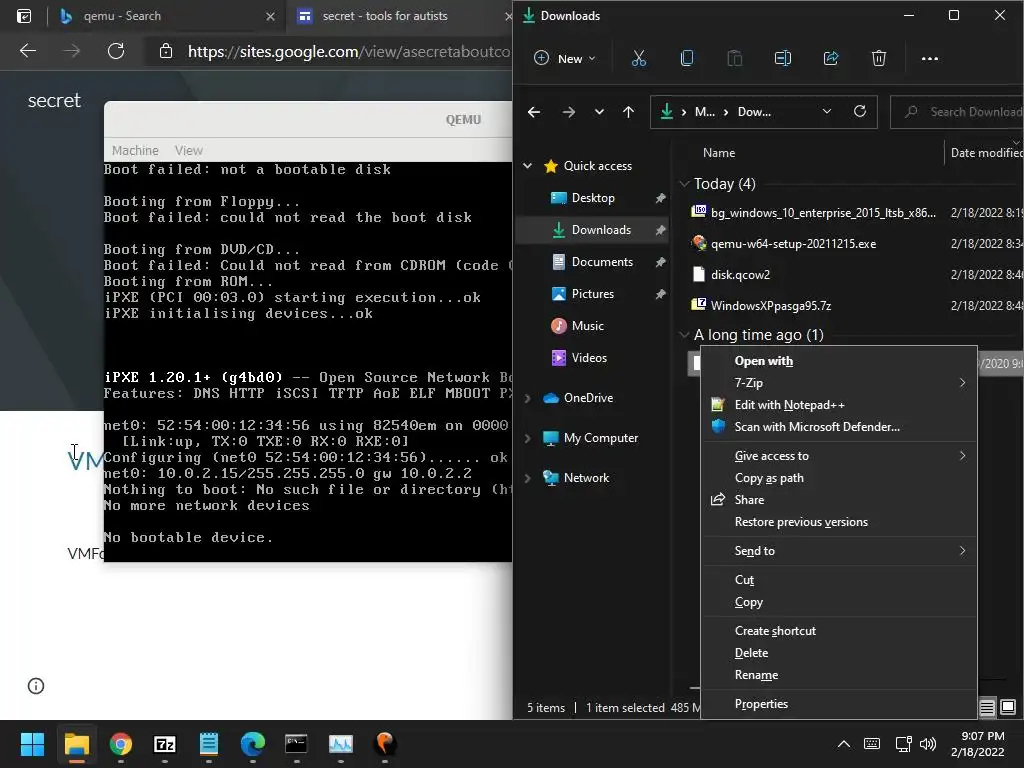This screenshot has width=1024, height=768.
Task: Open 7-Zip File Manager from taskbar
Action: pyautogui.click(x=165, y=744)
